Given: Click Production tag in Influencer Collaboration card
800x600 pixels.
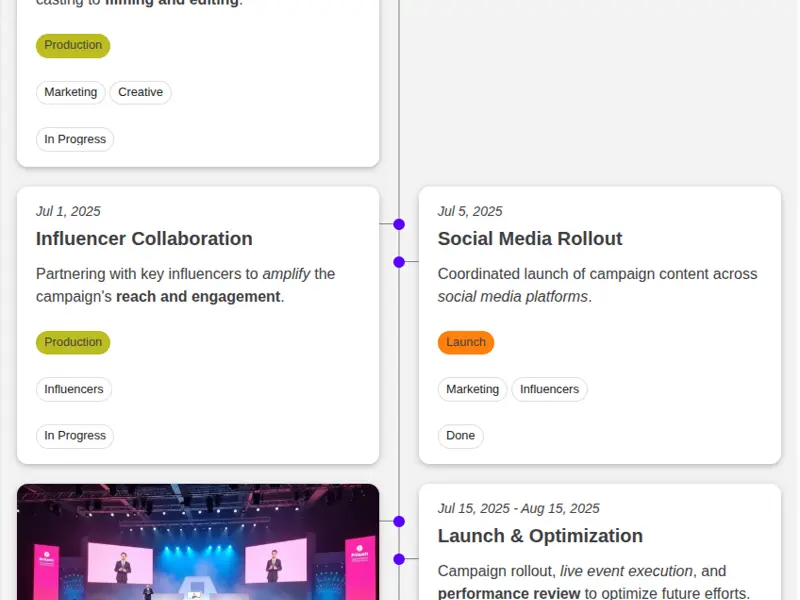Looking at the screenshot, I should pyautogui.click(x=73, y=342).
